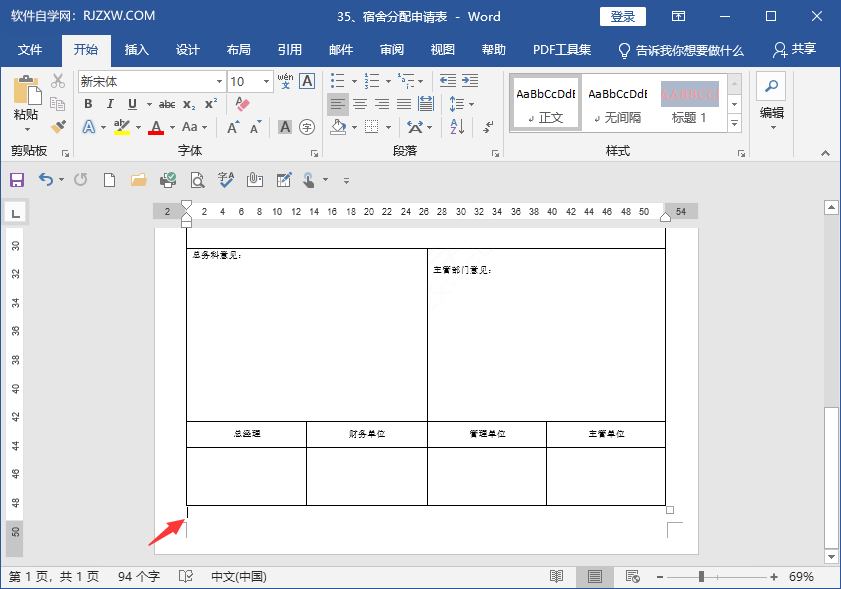Open the 邮件 ribbon tab

pyautogui.click(x=340, y=49)
